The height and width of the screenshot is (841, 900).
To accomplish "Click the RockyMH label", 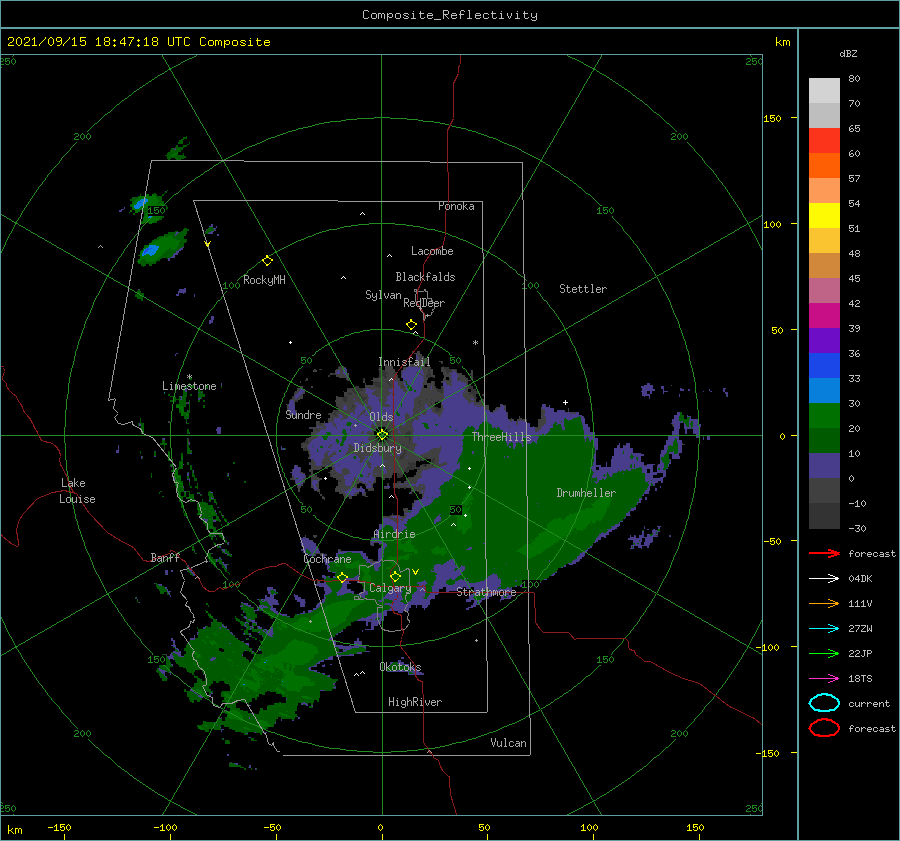I will pos(264,280).
